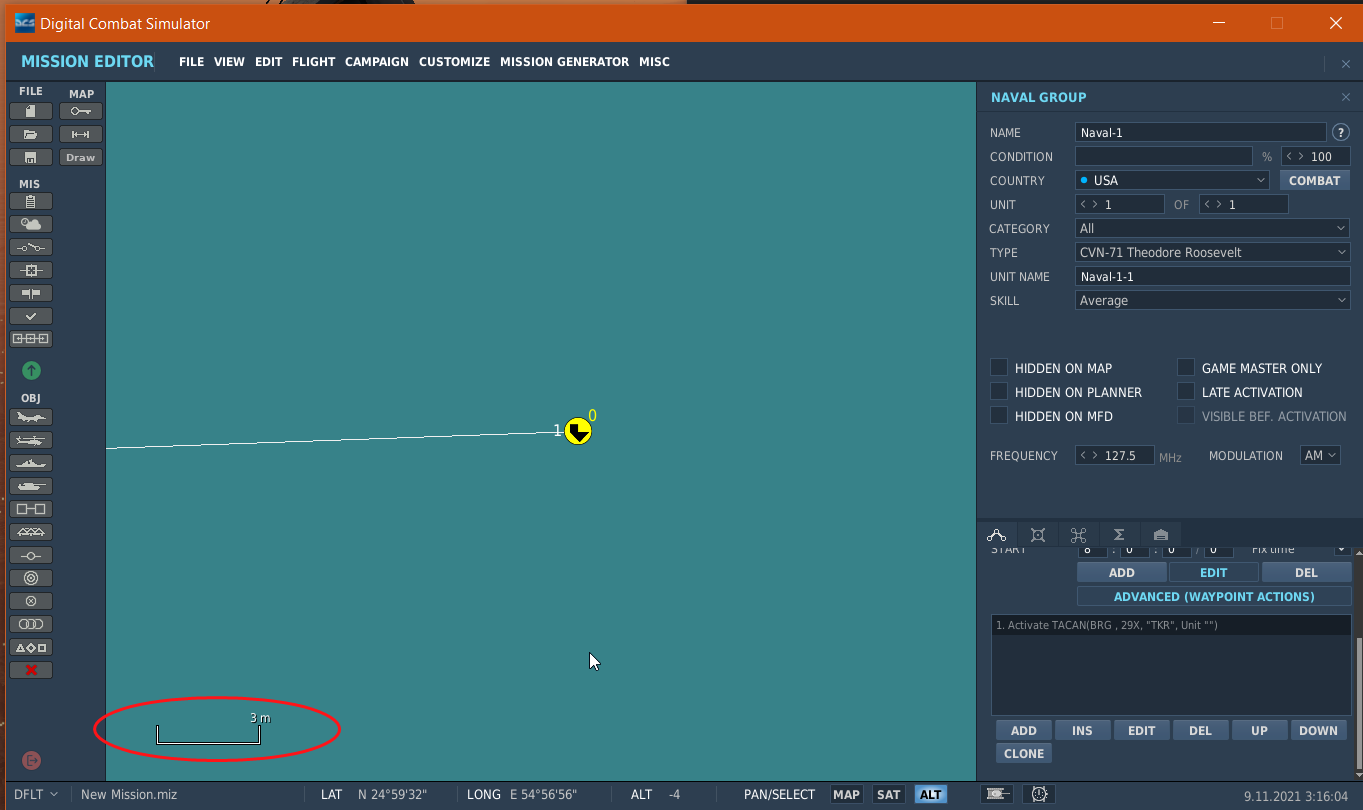
Task: Open the help question mark for name
Action: (x=1341, y=132)
